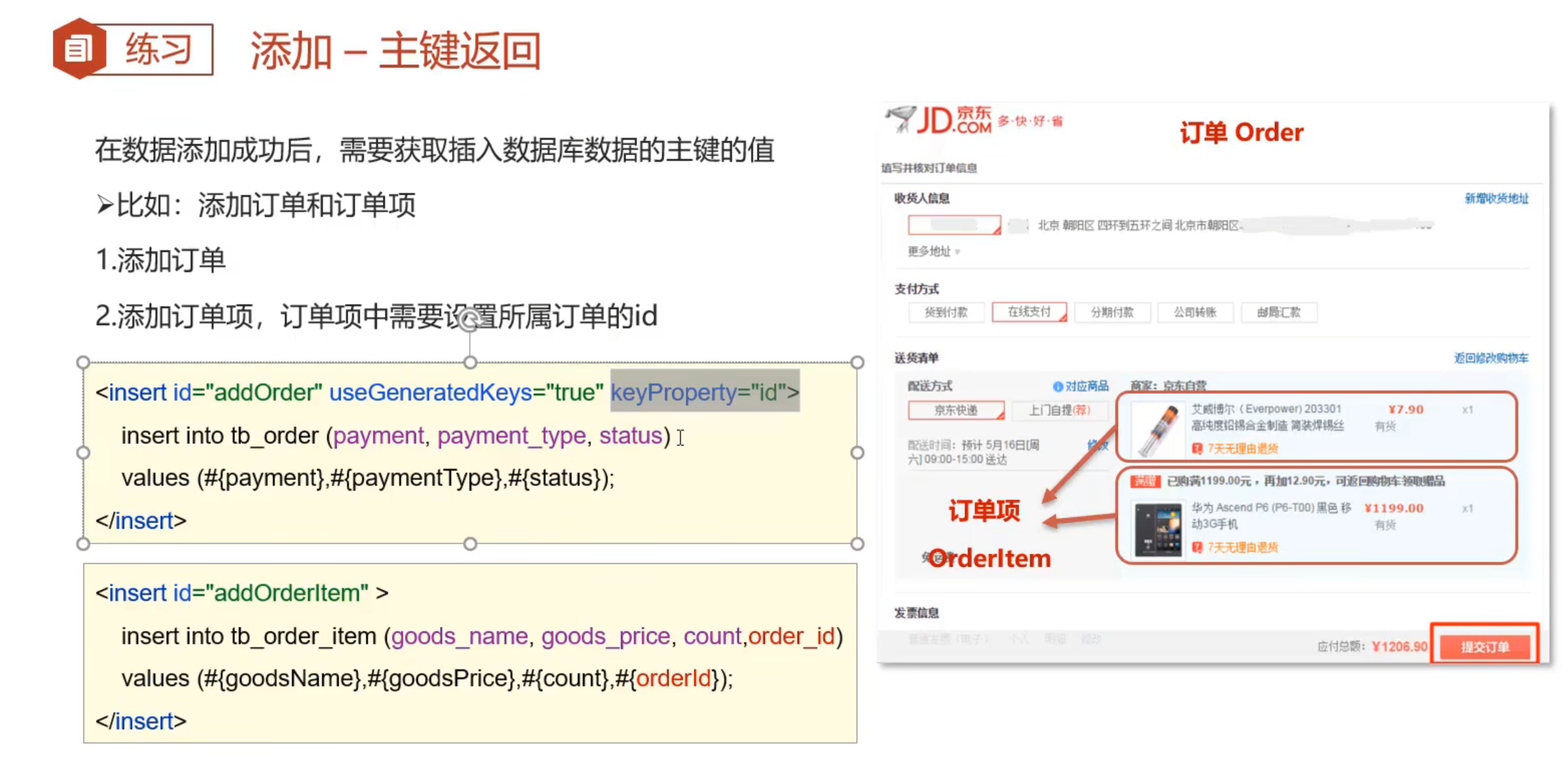The image size is (1568, 761).
Task: Click the rotation handle above the addOrder text box
Action: pyautogui.click(x=470, y=319)
